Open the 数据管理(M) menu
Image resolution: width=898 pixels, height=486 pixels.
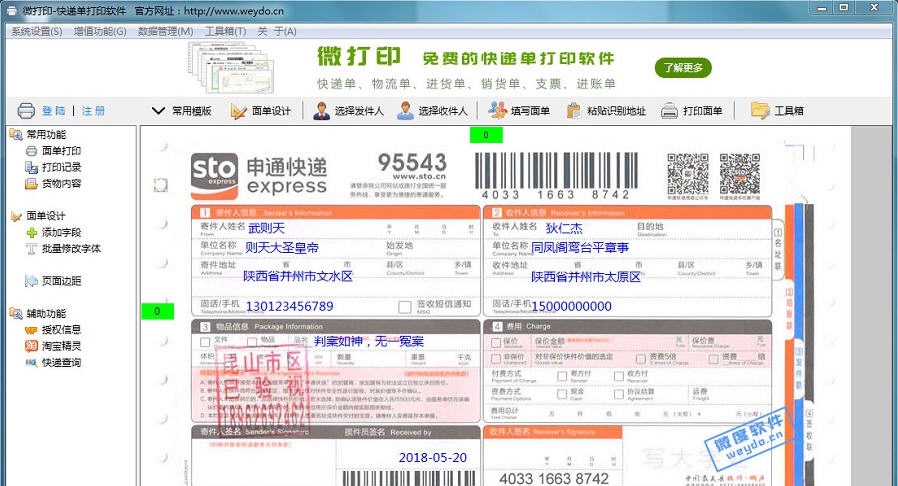tap(166, 31)
